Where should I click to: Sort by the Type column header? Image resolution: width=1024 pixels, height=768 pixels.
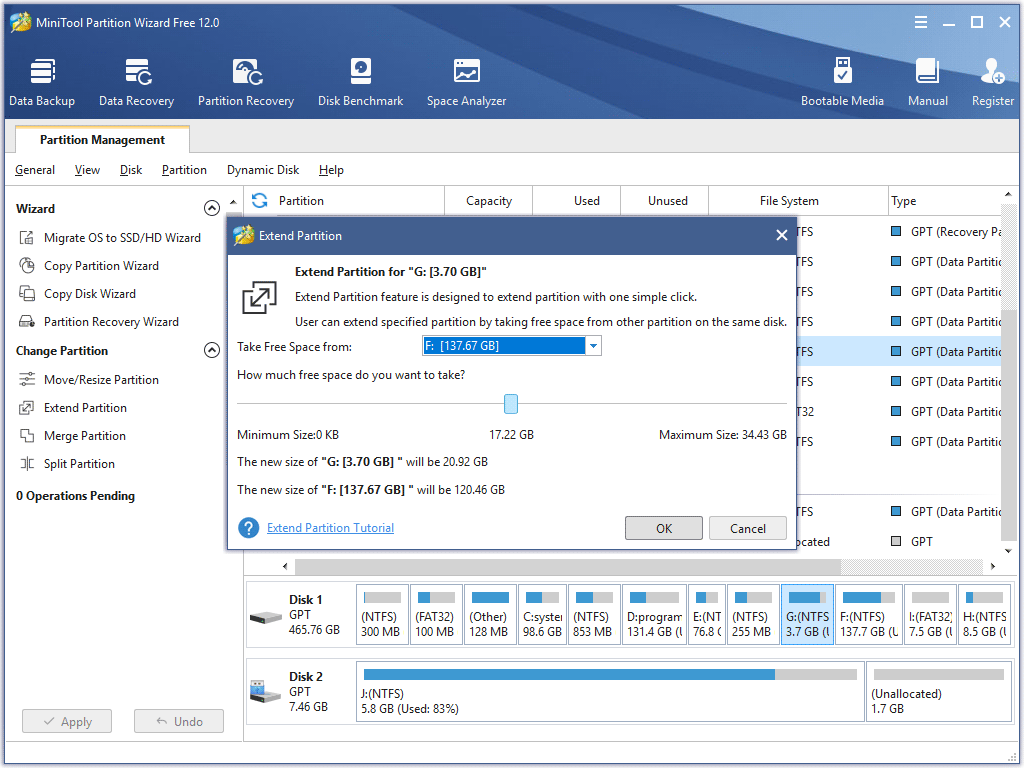click(944, 200)
